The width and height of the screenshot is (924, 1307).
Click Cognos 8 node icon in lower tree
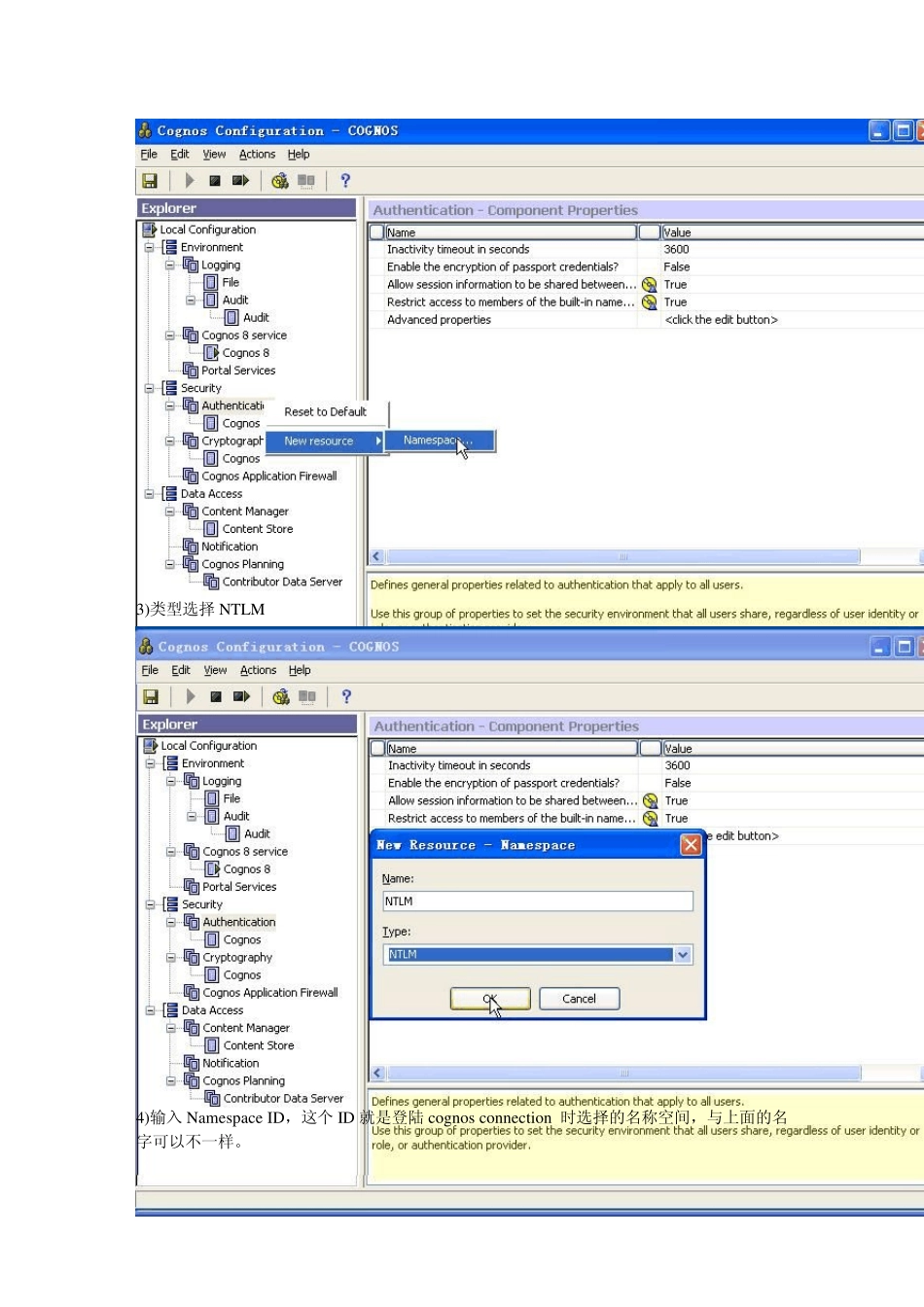tap(212, 869)
